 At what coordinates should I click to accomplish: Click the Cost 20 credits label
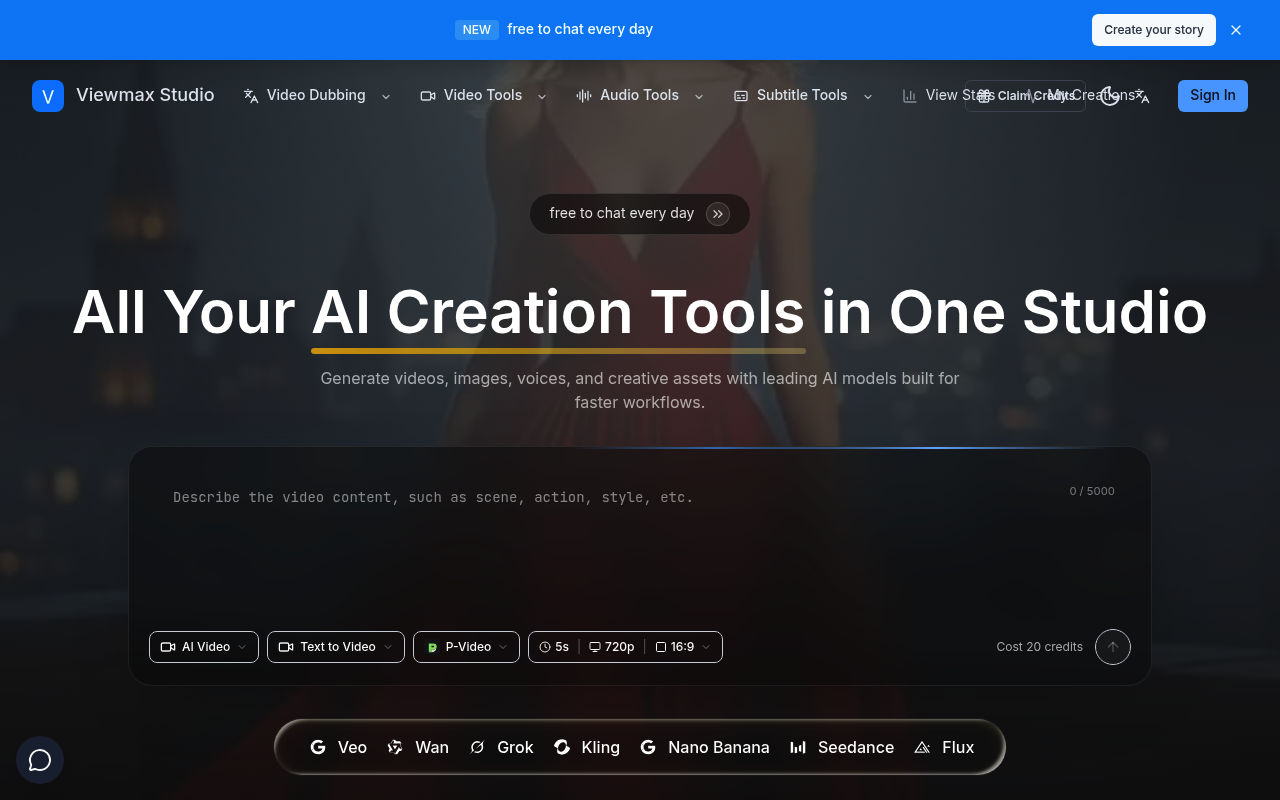click(x=1040, y=647)
